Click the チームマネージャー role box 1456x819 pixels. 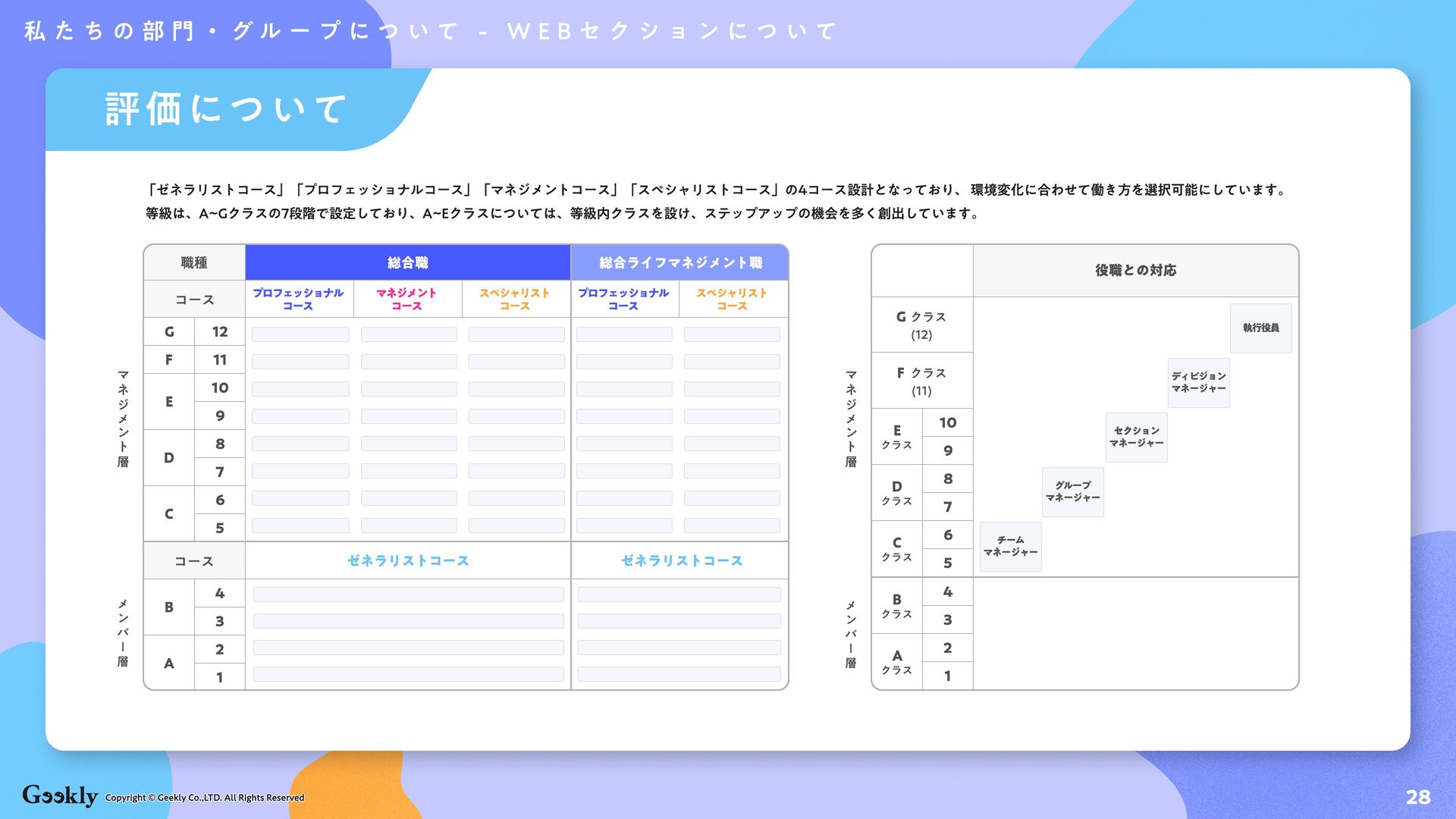(1010, 546)
